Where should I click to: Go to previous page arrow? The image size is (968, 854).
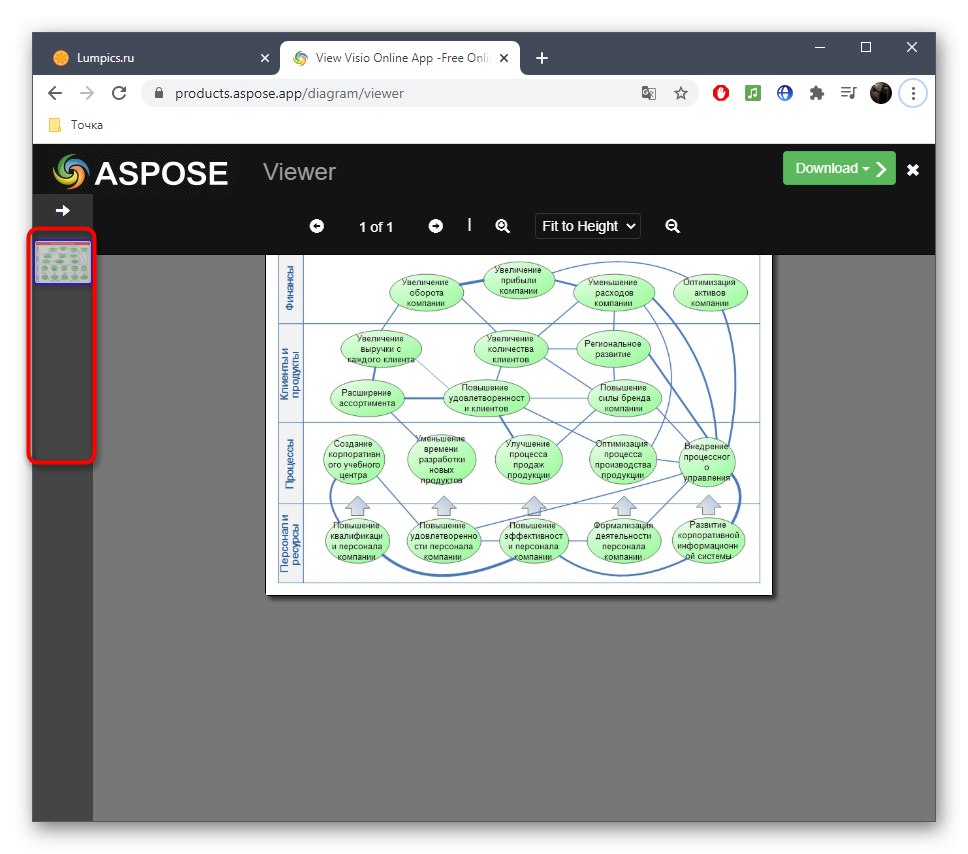point(317,226)
